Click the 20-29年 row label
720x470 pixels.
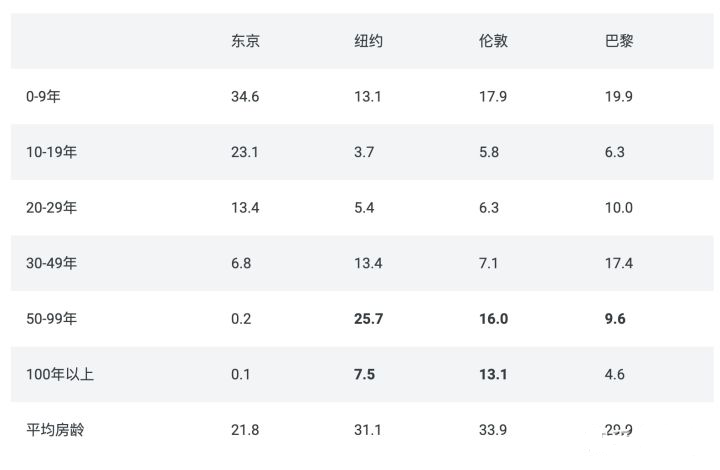(x=51, y=207)
